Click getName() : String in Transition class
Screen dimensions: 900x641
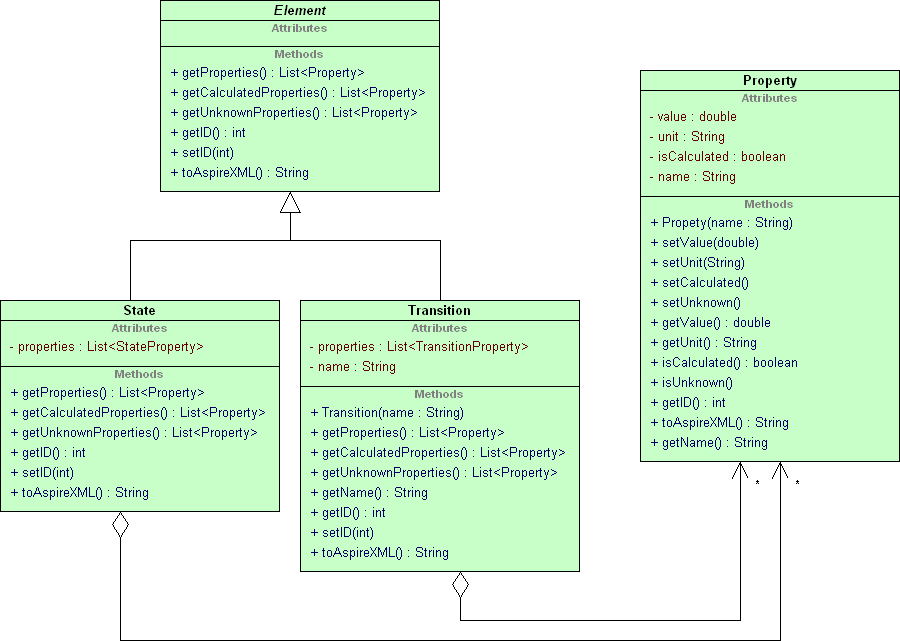click(x=369, y=493)
